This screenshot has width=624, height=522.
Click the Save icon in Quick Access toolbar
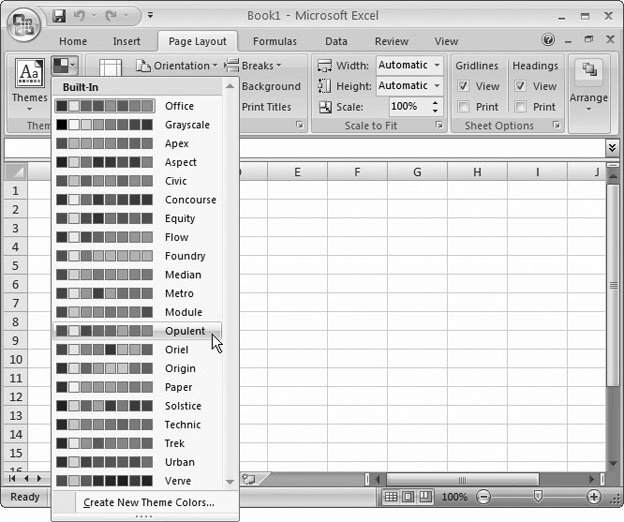click(59, 16)
